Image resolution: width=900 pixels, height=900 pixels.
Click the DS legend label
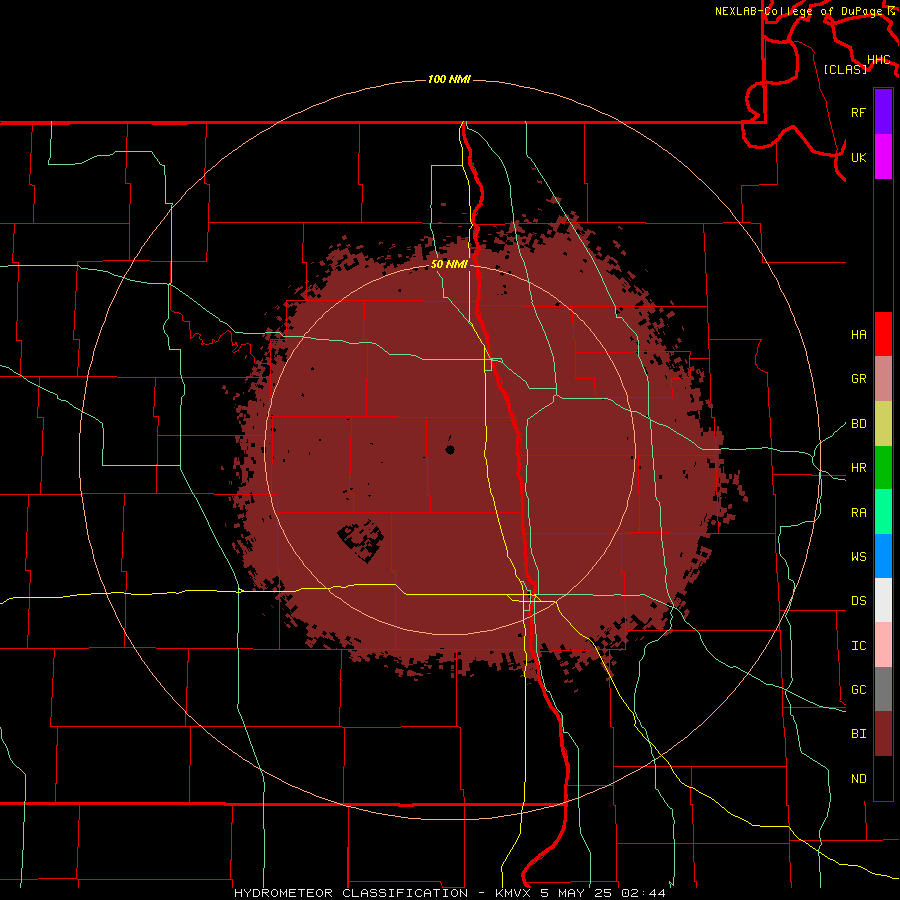point(858,601)
